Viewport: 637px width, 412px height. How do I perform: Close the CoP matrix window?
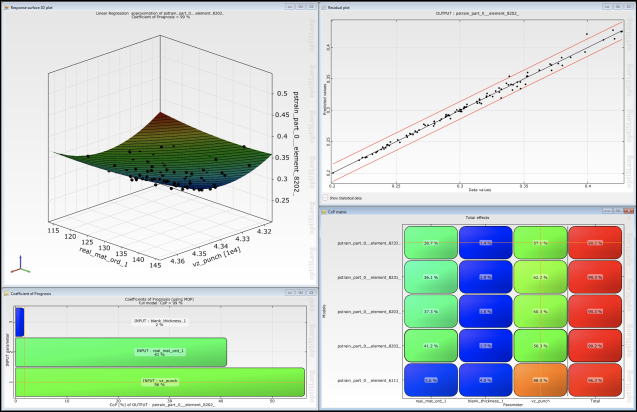click(x=628, y=211)
